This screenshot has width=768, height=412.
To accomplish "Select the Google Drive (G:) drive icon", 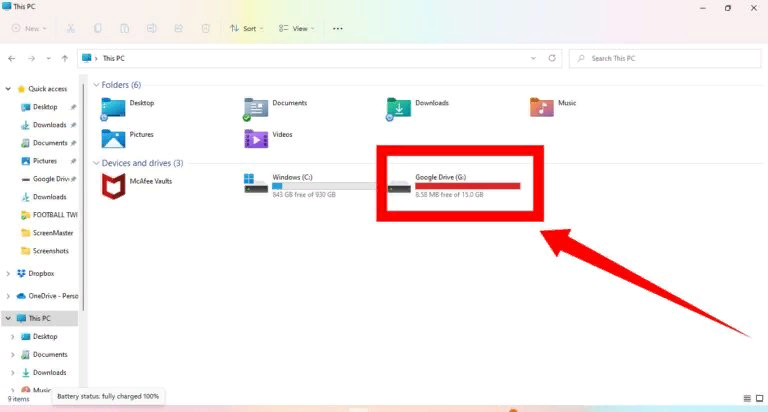I will click(399, 186).
